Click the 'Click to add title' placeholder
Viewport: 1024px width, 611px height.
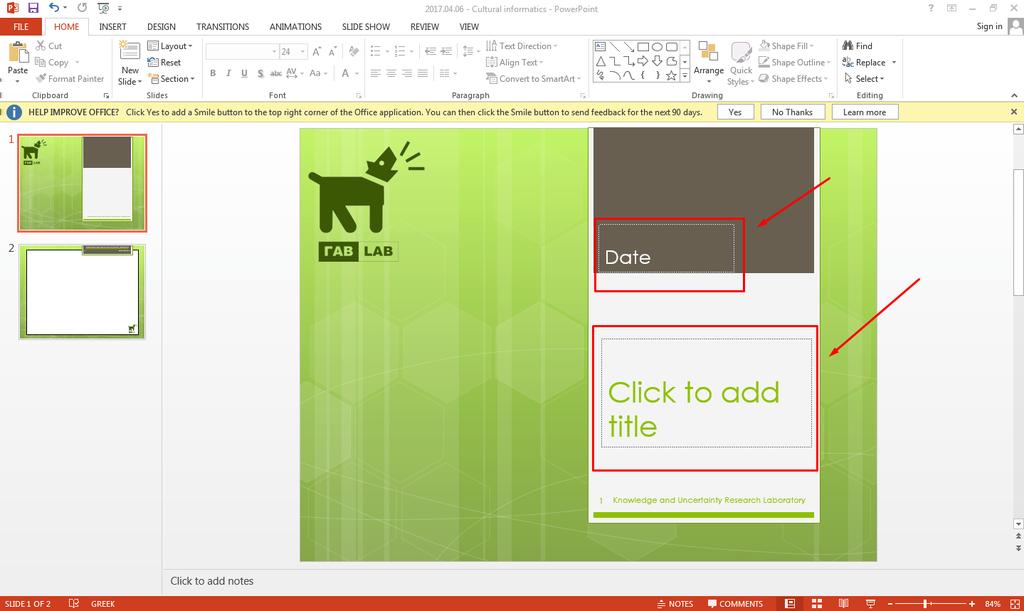tap(706, 393)
